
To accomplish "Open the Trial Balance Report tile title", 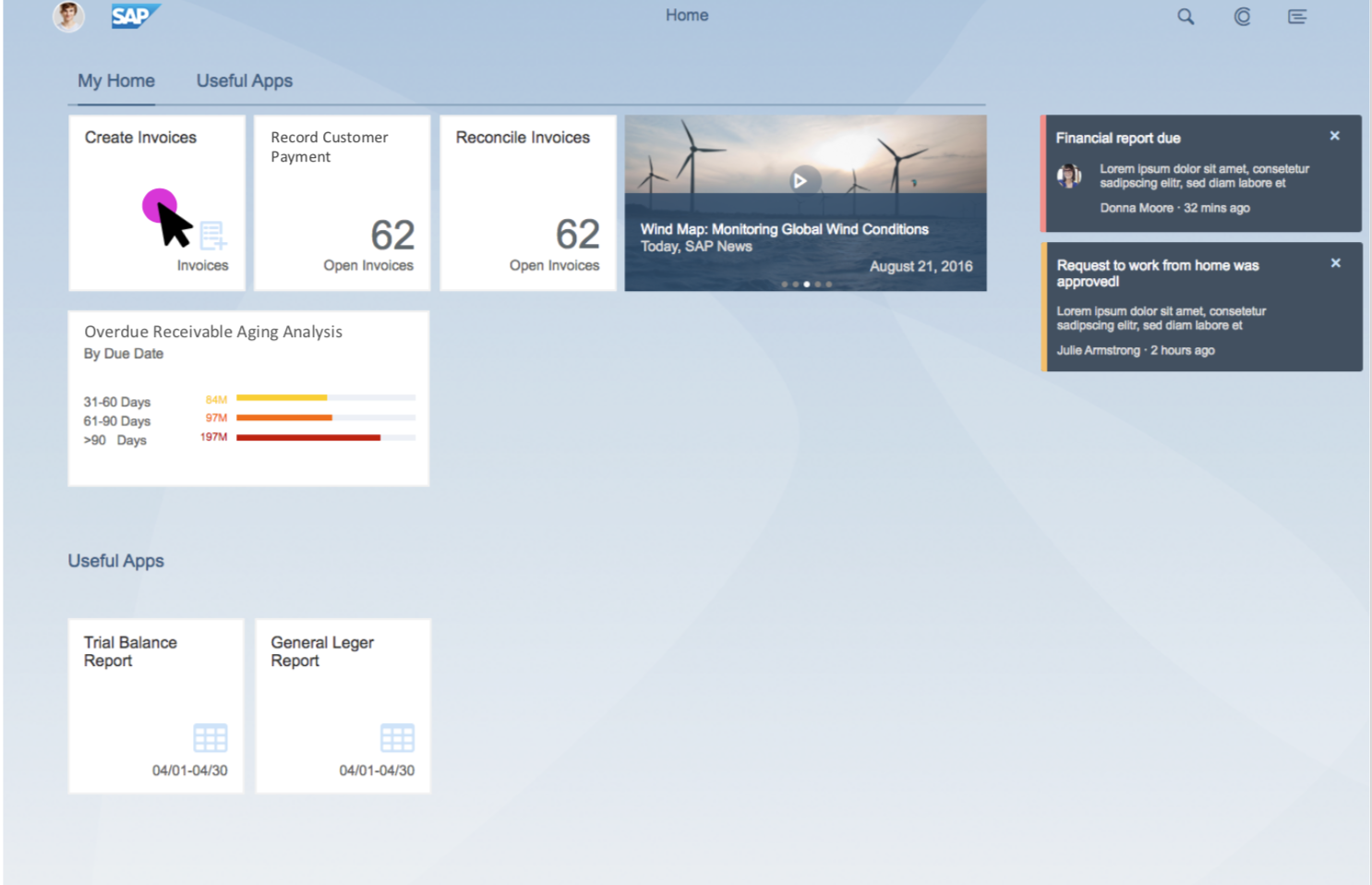I will coord(130,651).
